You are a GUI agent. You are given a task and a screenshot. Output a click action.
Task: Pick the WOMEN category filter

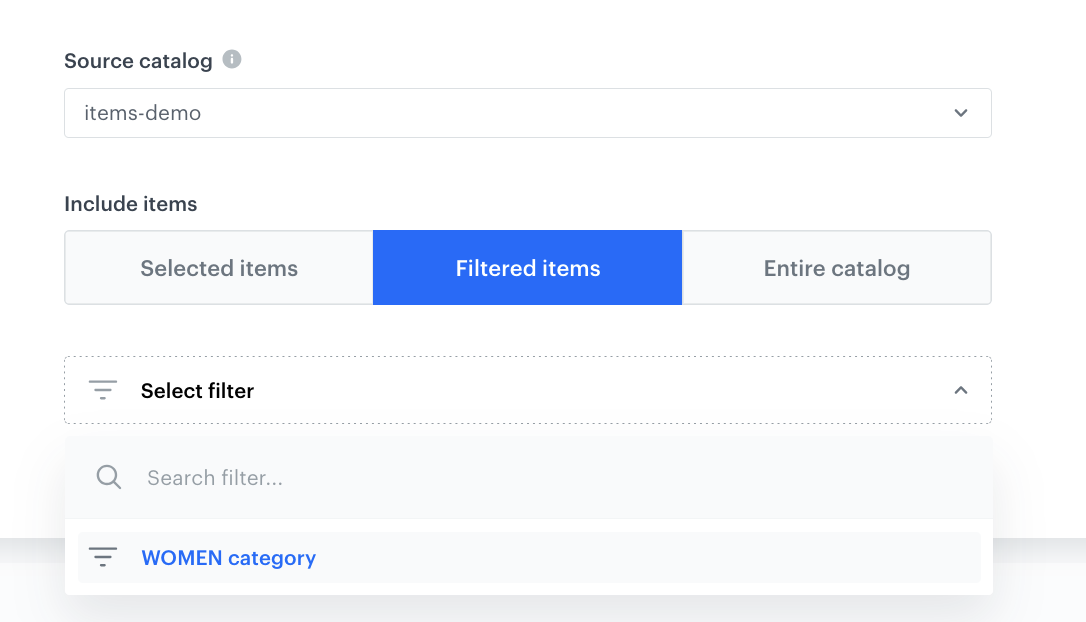click(229, 558)
